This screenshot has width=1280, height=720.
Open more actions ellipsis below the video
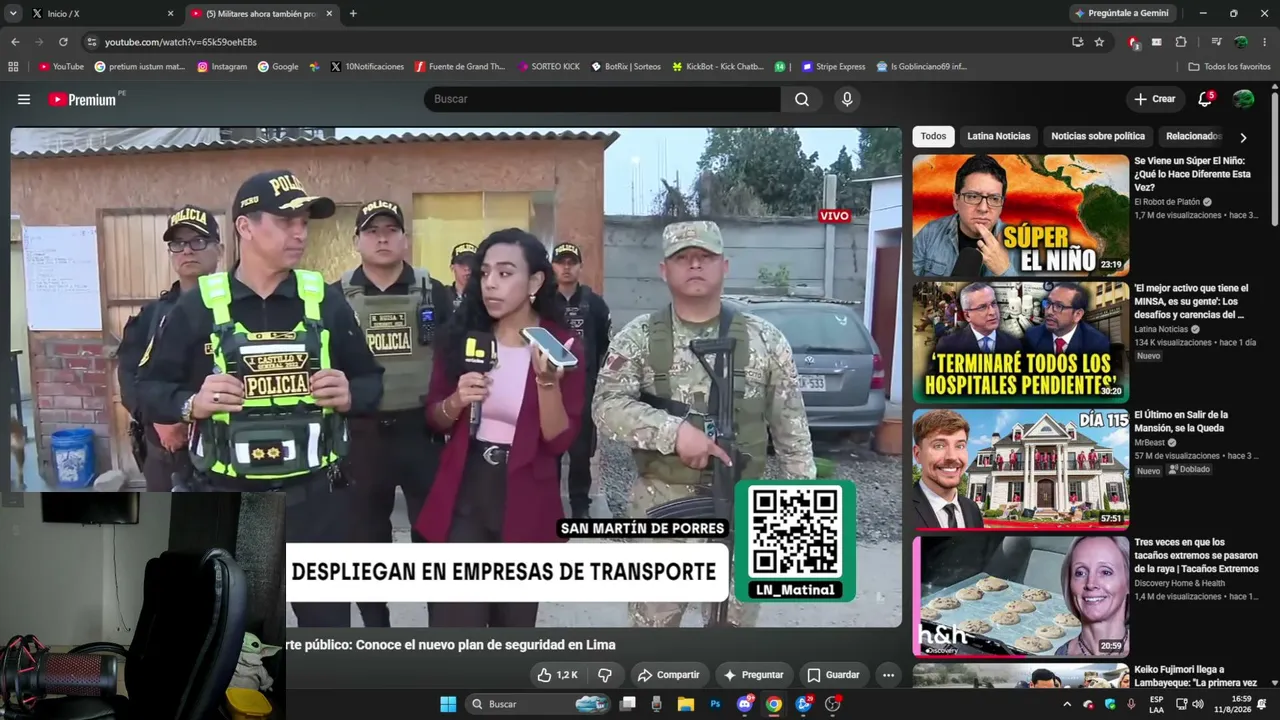coord(888,675)
